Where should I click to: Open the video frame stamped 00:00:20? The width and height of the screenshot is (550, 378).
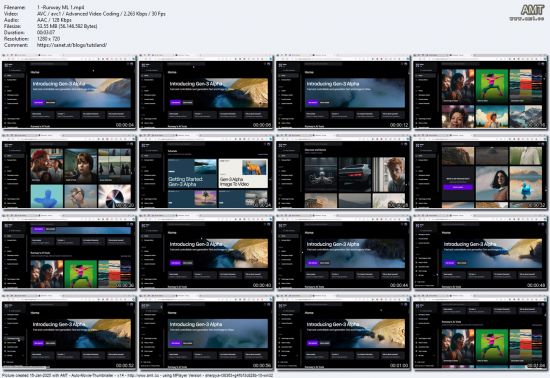[x=69, y=172]
